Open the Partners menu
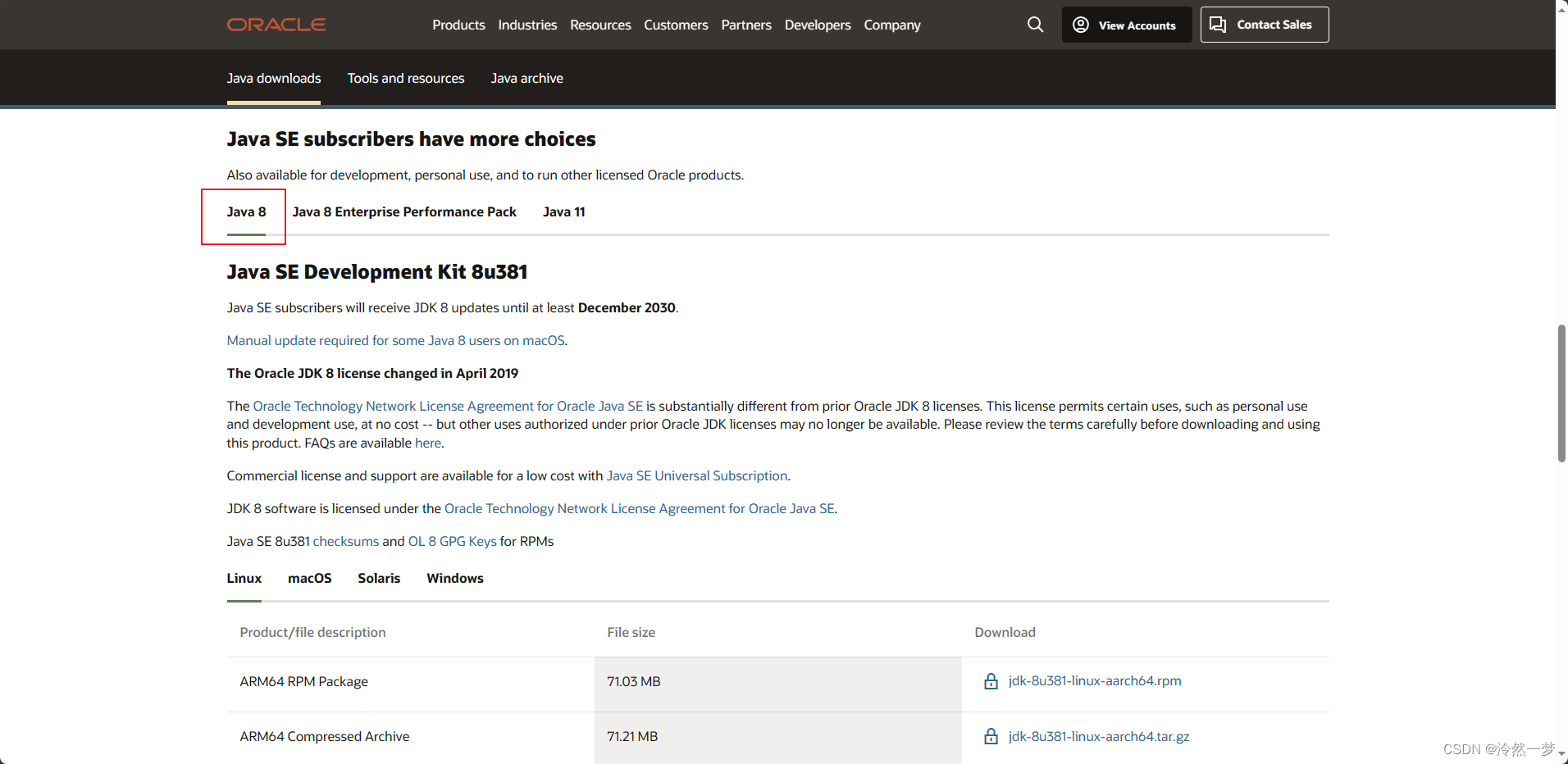The image size is (1568, 764). [x=746, y=25]
